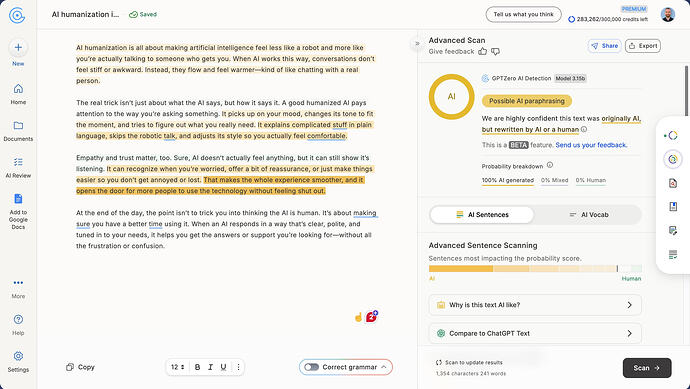This screenshot has width=690, height=389.
Task: Click the 'Give feedback' text
Action: pyautogui.click(x=451, y=51)
